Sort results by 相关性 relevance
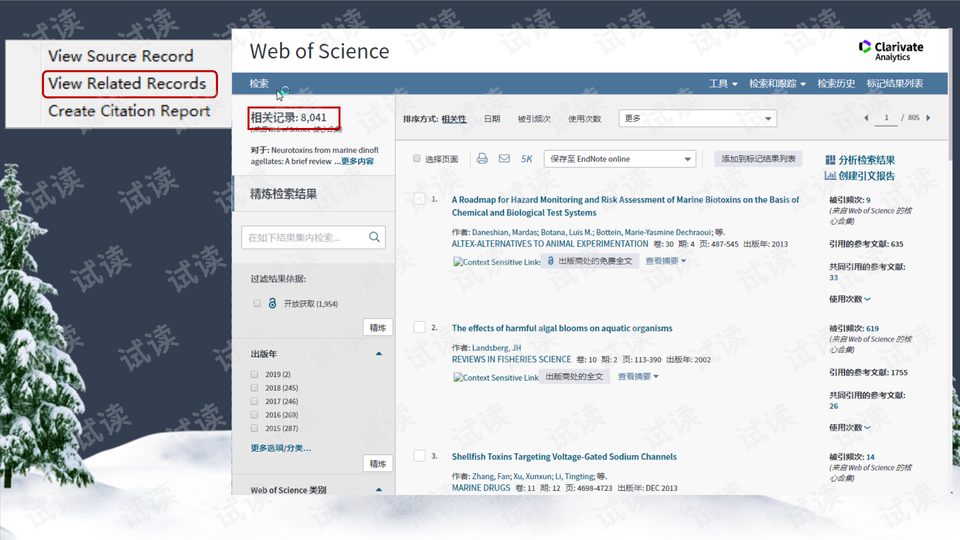960x540 pixels. (454, 119)
